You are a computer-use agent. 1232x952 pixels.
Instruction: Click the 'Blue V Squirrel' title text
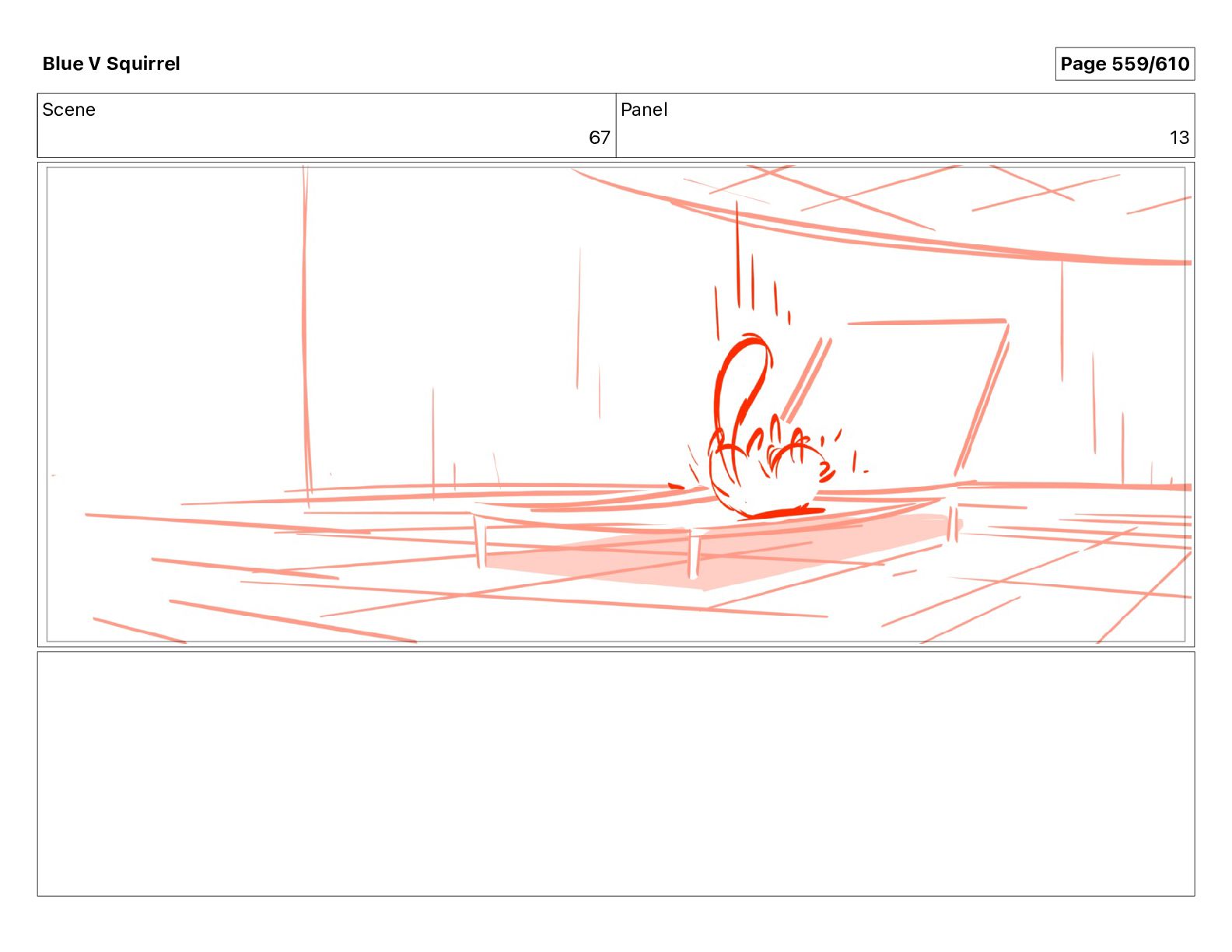(x=111, y=64)
